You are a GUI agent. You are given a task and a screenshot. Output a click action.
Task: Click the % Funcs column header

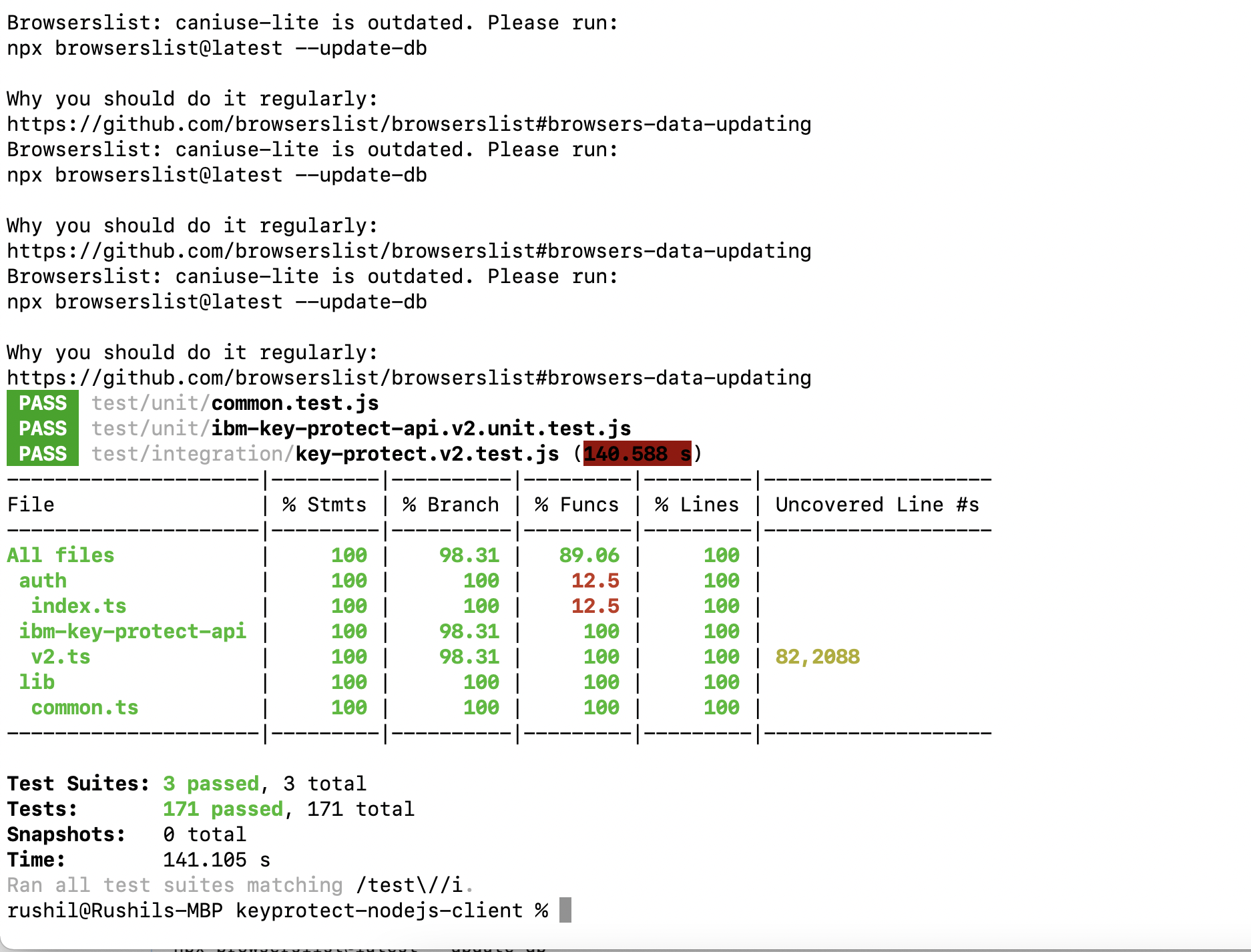tap(577, 505)
